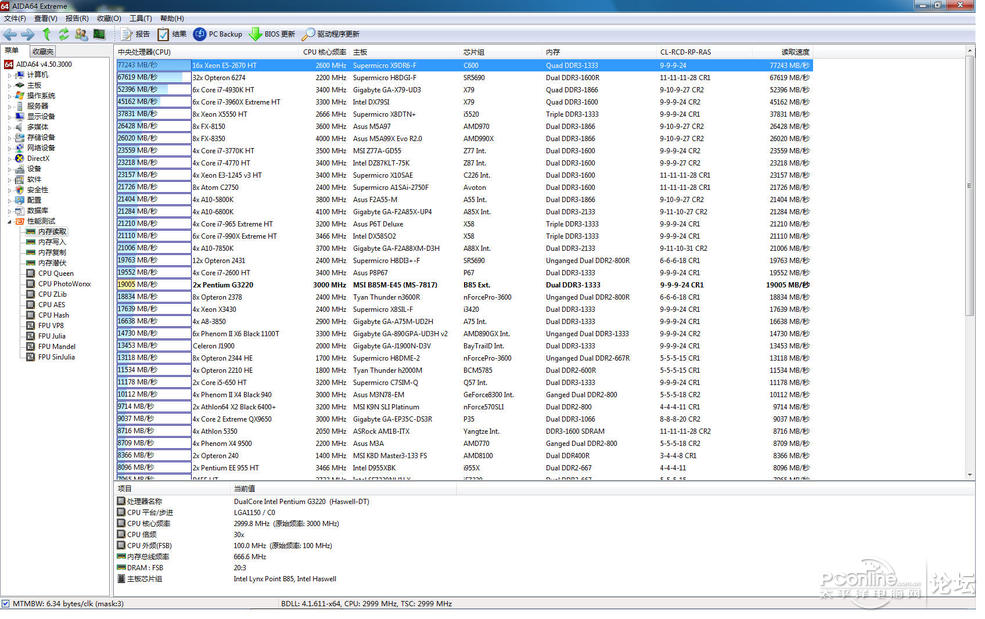The width and height of the screenshot is (985, 619).
Task: Expand the 存储设备 tree node arrow
Action: point(9,137)
